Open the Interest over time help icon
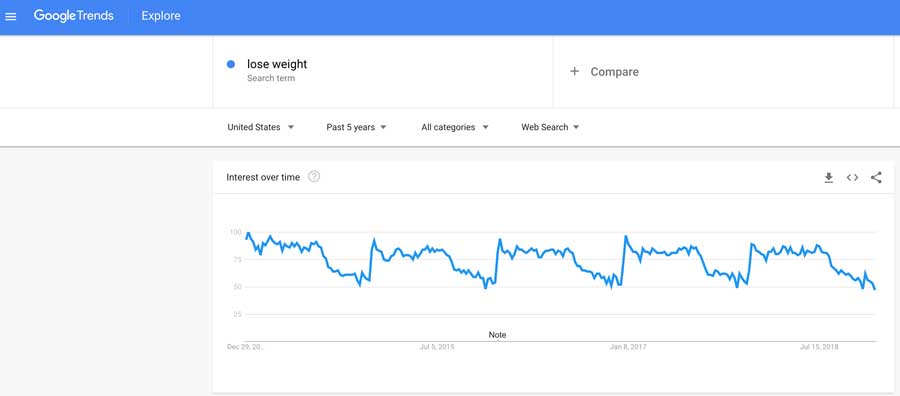The height and width of the screenshot is (396, 900). coord(314,177)
